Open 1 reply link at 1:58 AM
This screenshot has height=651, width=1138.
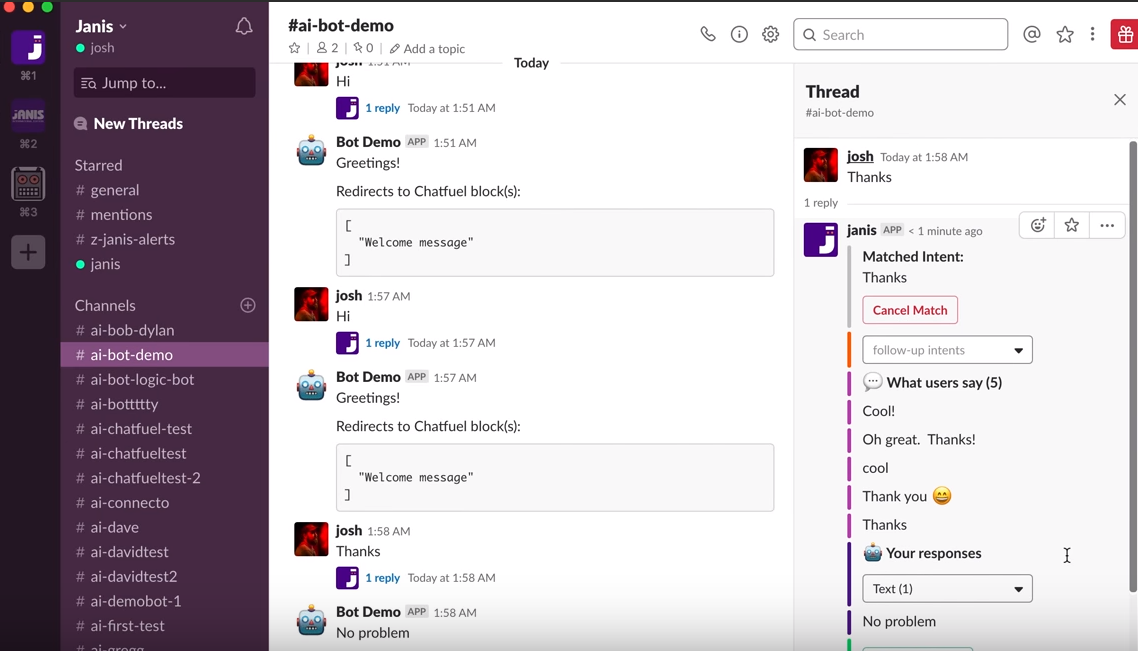pos(382,578)
